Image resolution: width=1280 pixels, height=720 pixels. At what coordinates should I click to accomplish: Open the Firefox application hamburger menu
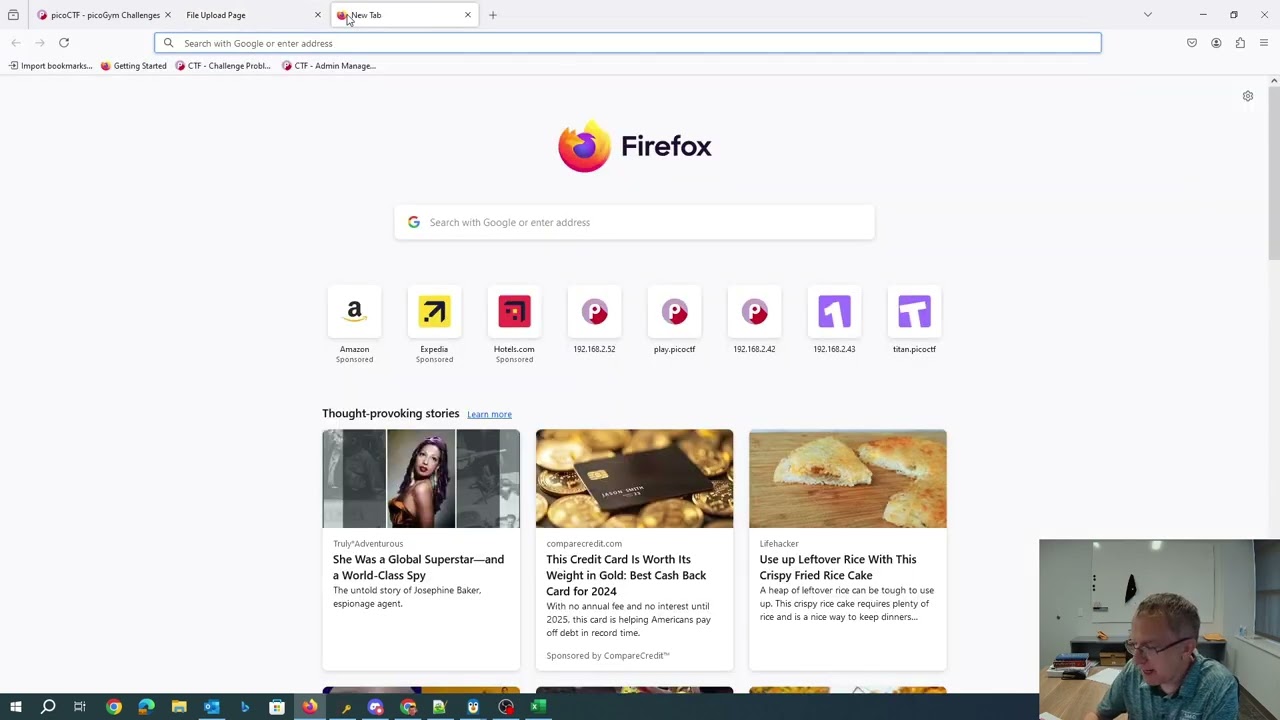[x=1264, y=43]
